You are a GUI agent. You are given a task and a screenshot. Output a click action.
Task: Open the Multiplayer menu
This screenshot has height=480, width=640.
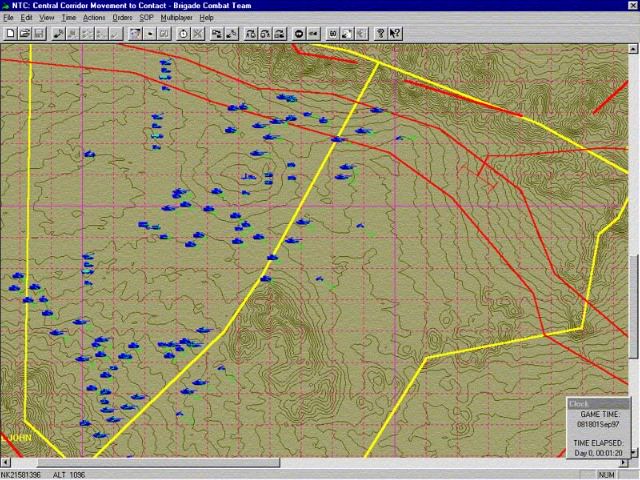177,18
